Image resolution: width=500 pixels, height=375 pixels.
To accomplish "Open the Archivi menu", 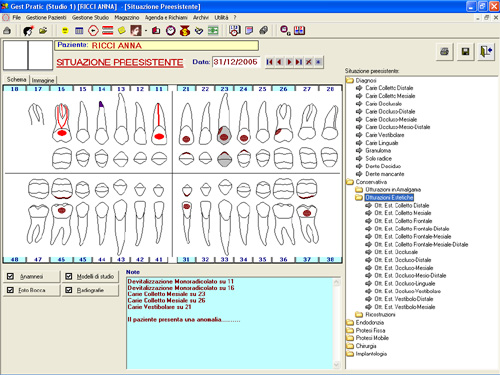I will point(201,17).
